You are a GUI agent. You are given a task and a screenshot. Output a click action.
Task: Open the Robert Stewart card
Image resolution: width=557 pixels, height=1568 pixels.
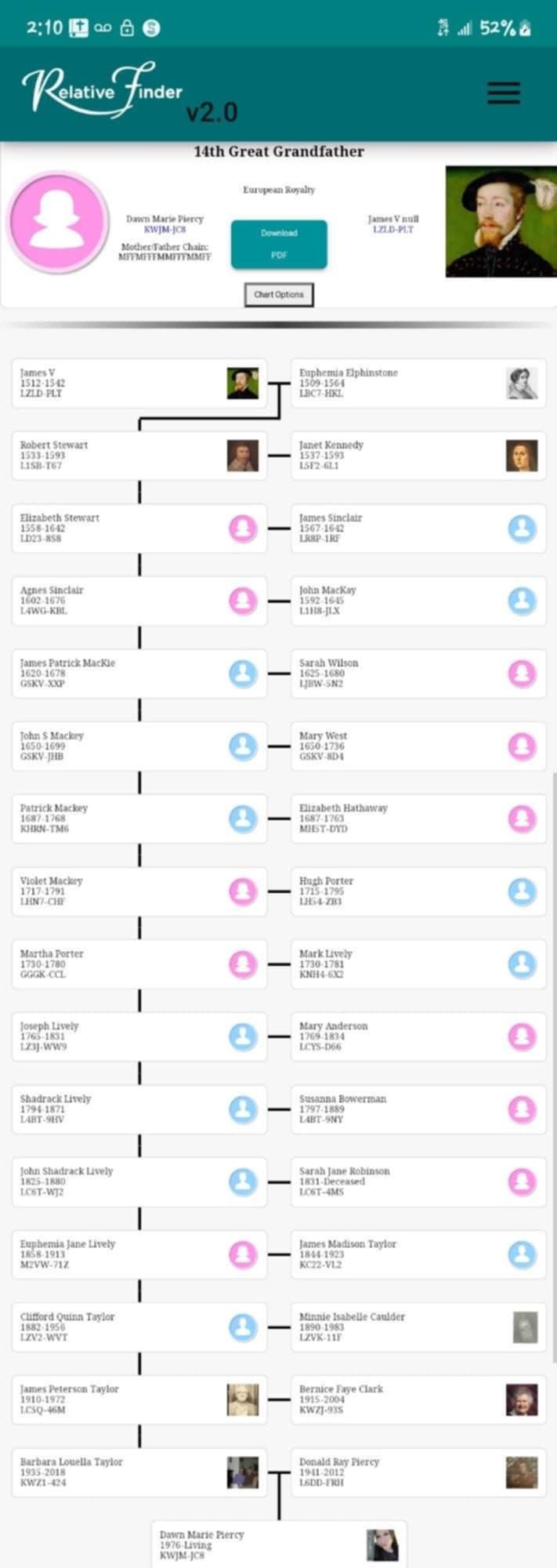click(x=118, y=456)
